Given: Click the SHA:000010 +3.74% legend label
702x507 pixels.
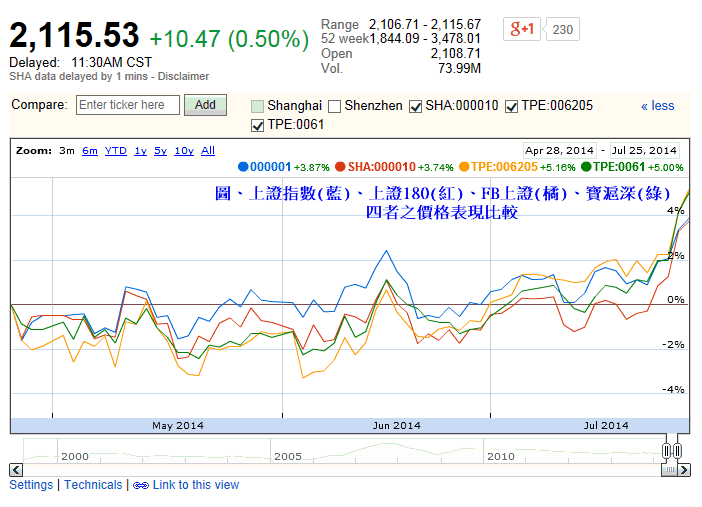Looking at the screenshot, I should click(401, 167).
